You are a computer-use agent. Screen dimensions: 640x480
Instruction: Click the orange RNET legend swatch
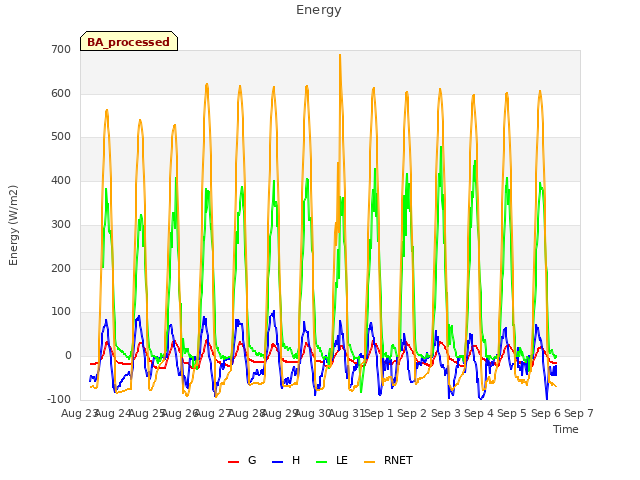(369, 461)
